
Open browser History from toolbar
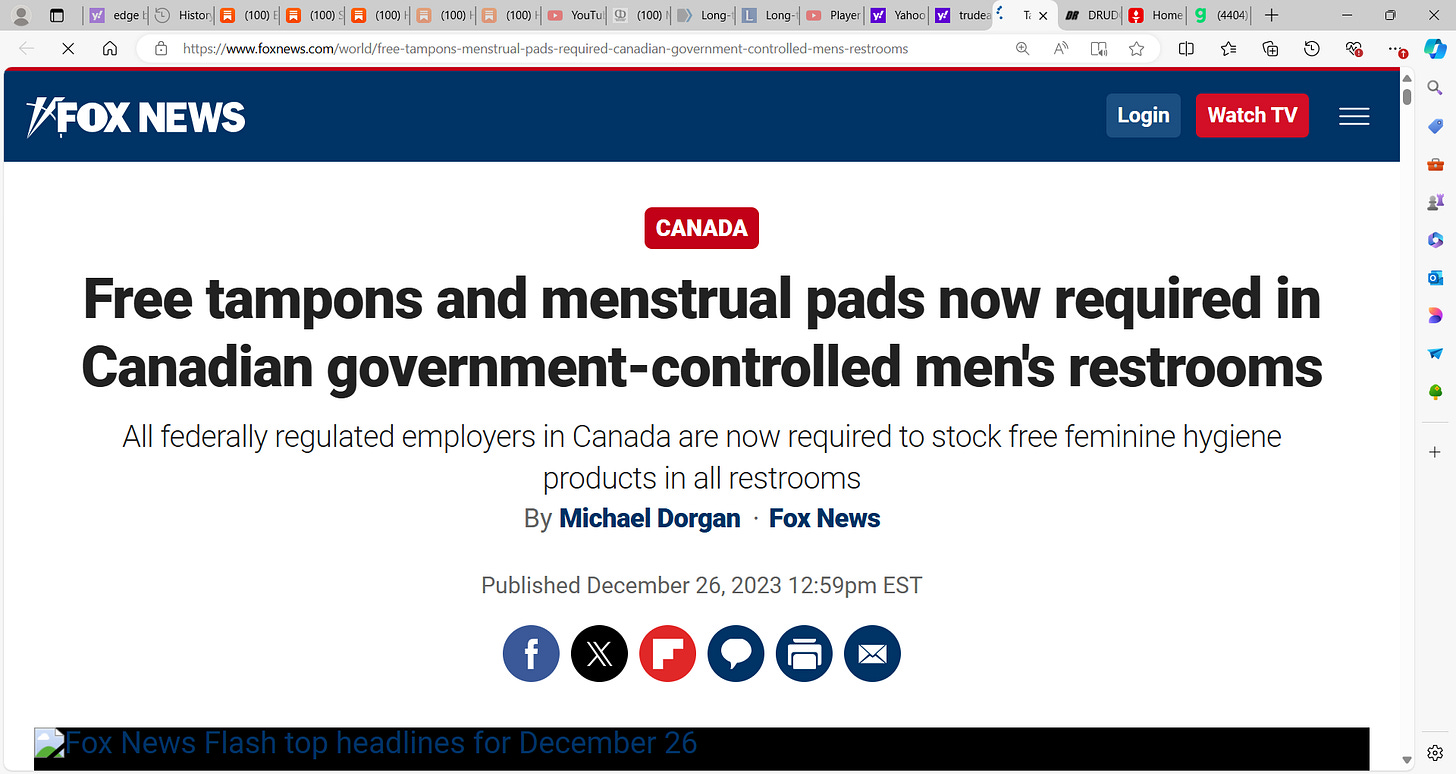point(1312,48)
